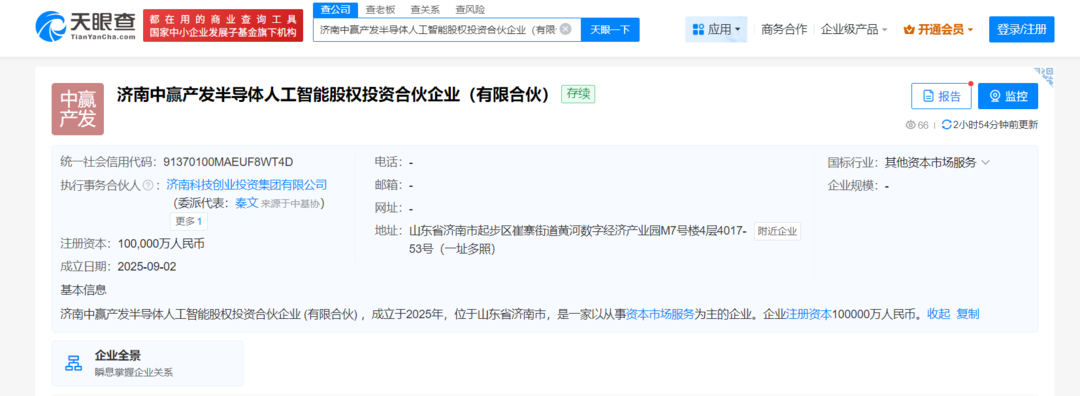Switch to the 查风险 tab
1080x396 pixels.
pyautogui.click(x=470, y=10)
